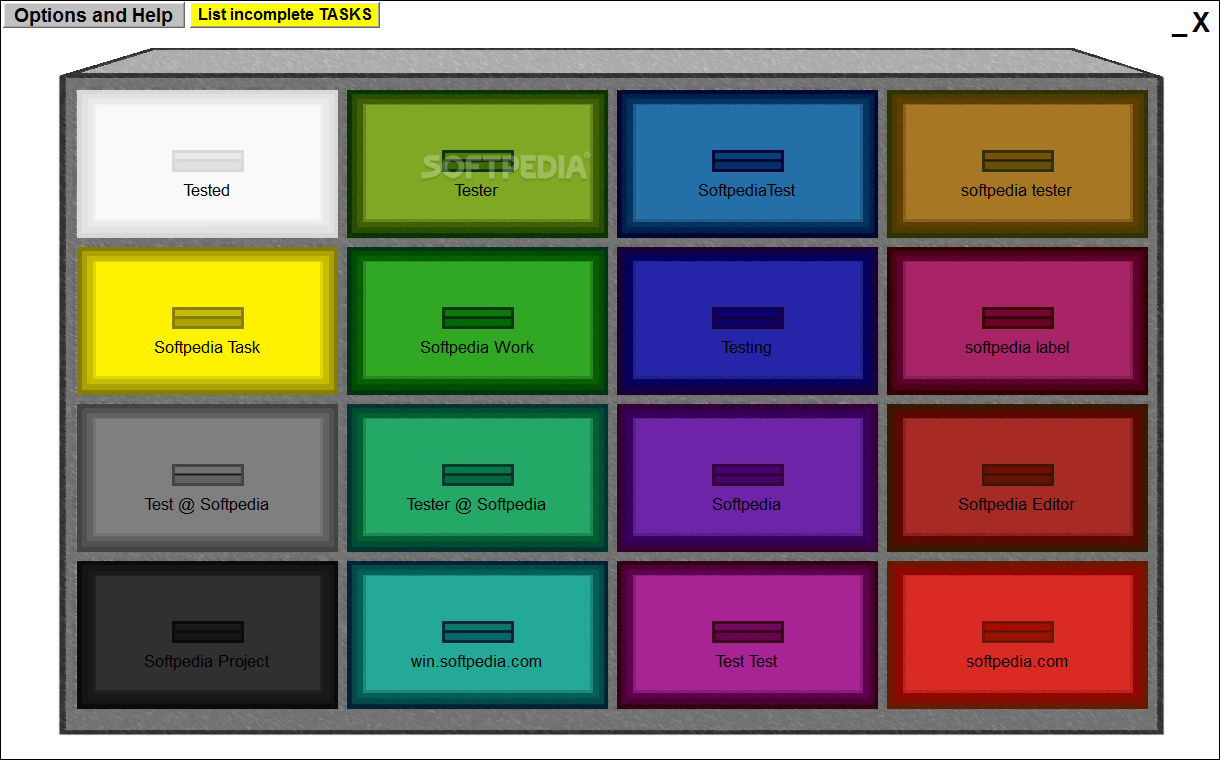Select the brown softpedia tester drawer handle
The width and height of the screenshot is (1220, 760).
click(x=1018, y=161)
